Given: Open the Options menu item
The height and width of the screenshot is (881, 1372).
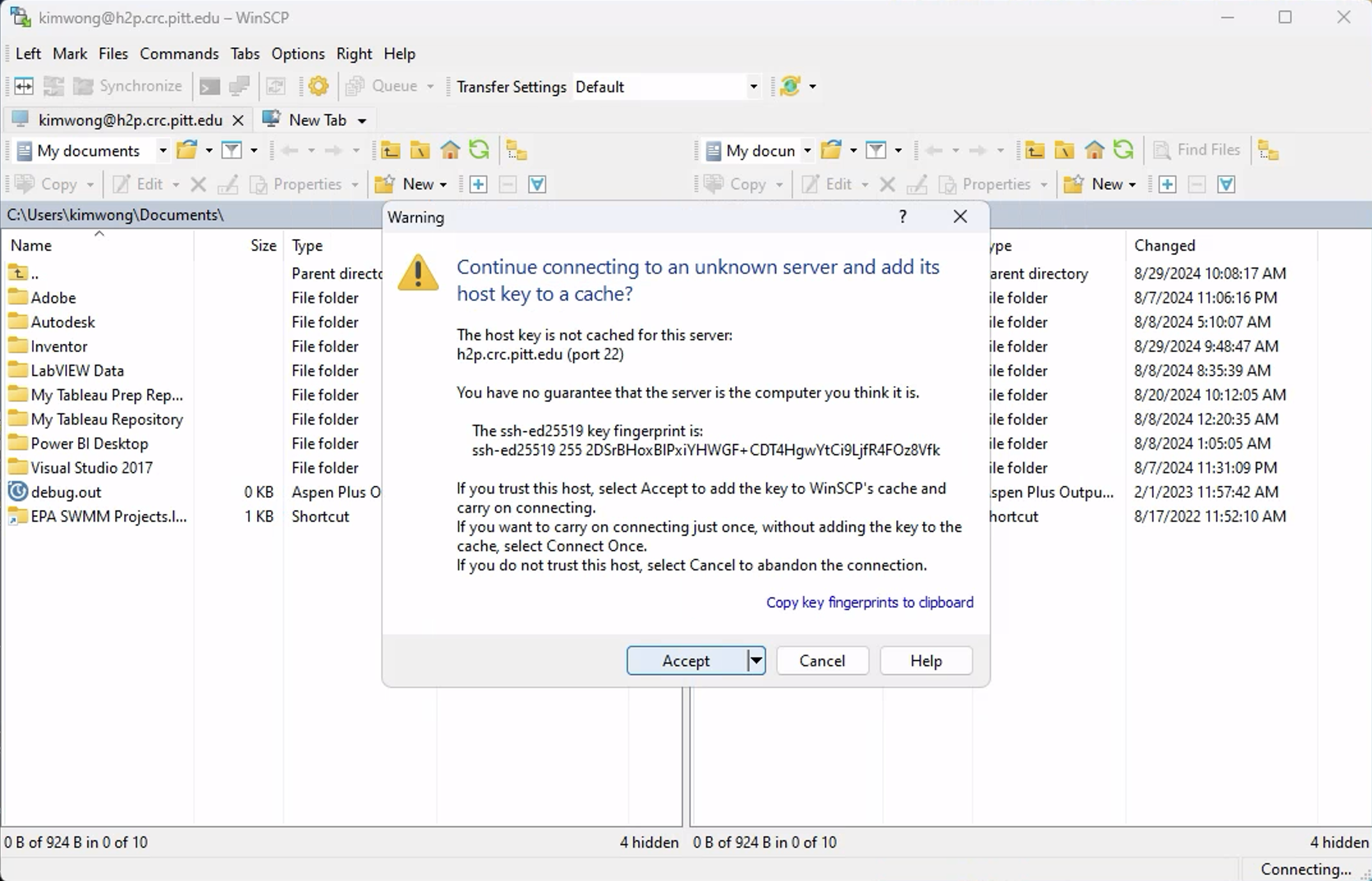Looking at the screenshot, I should (x=297, y=54).
